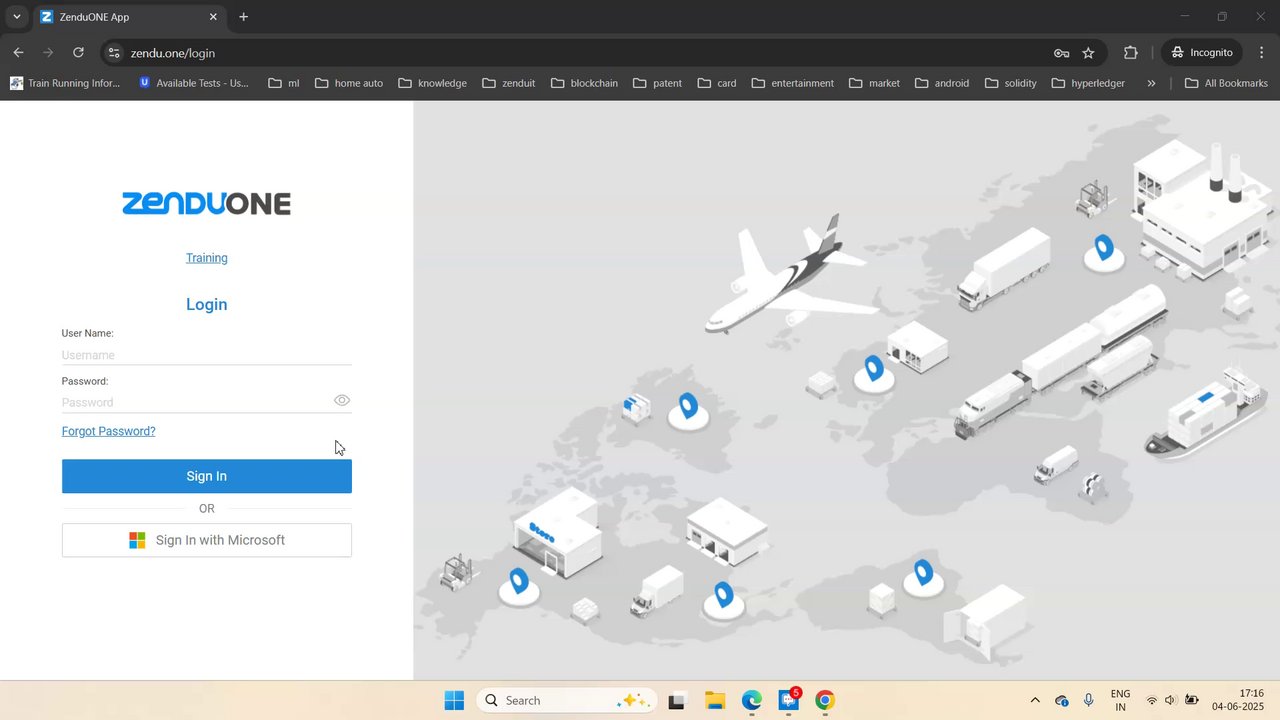Open the Extensions puzzle icon
The width and height of the screenshot is (1280, 720).
(1131, 53)
